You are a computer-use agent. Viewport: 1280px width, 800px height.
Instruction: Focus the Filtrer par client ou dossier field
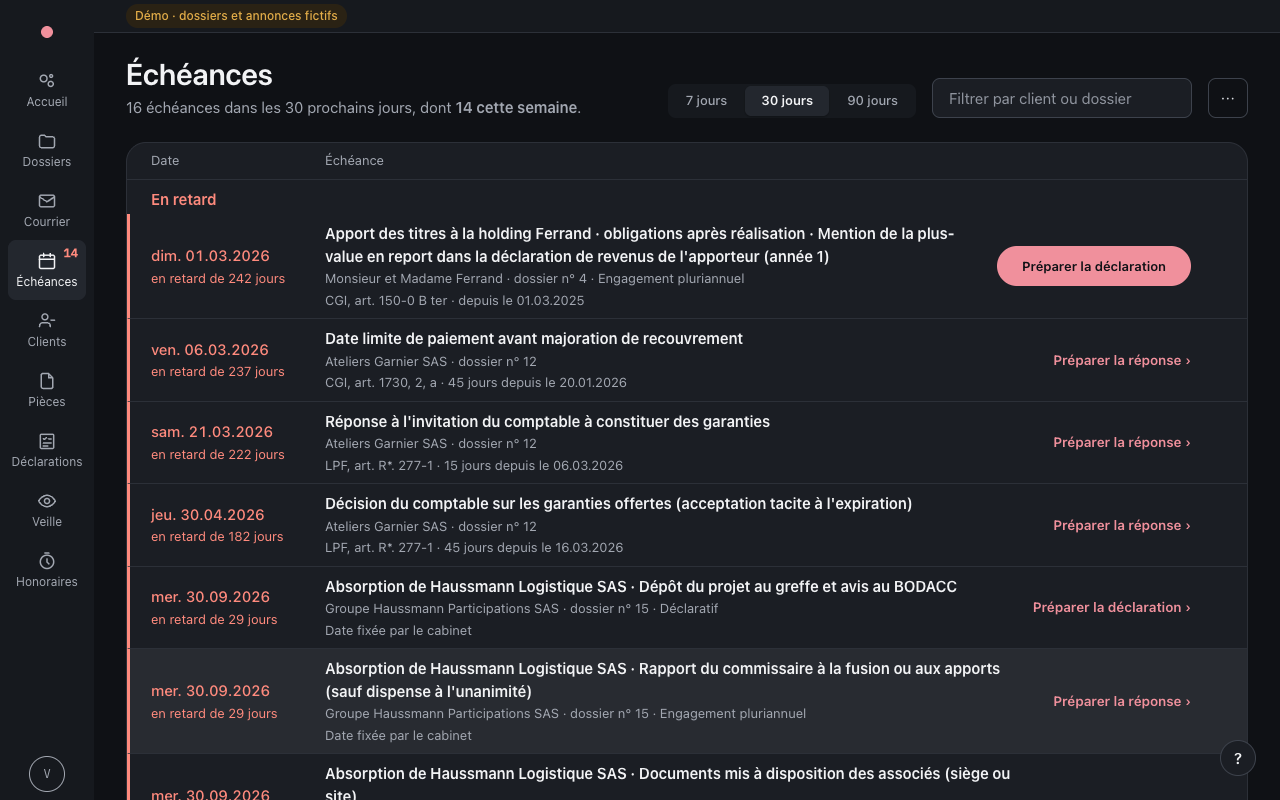(1062, 98)
